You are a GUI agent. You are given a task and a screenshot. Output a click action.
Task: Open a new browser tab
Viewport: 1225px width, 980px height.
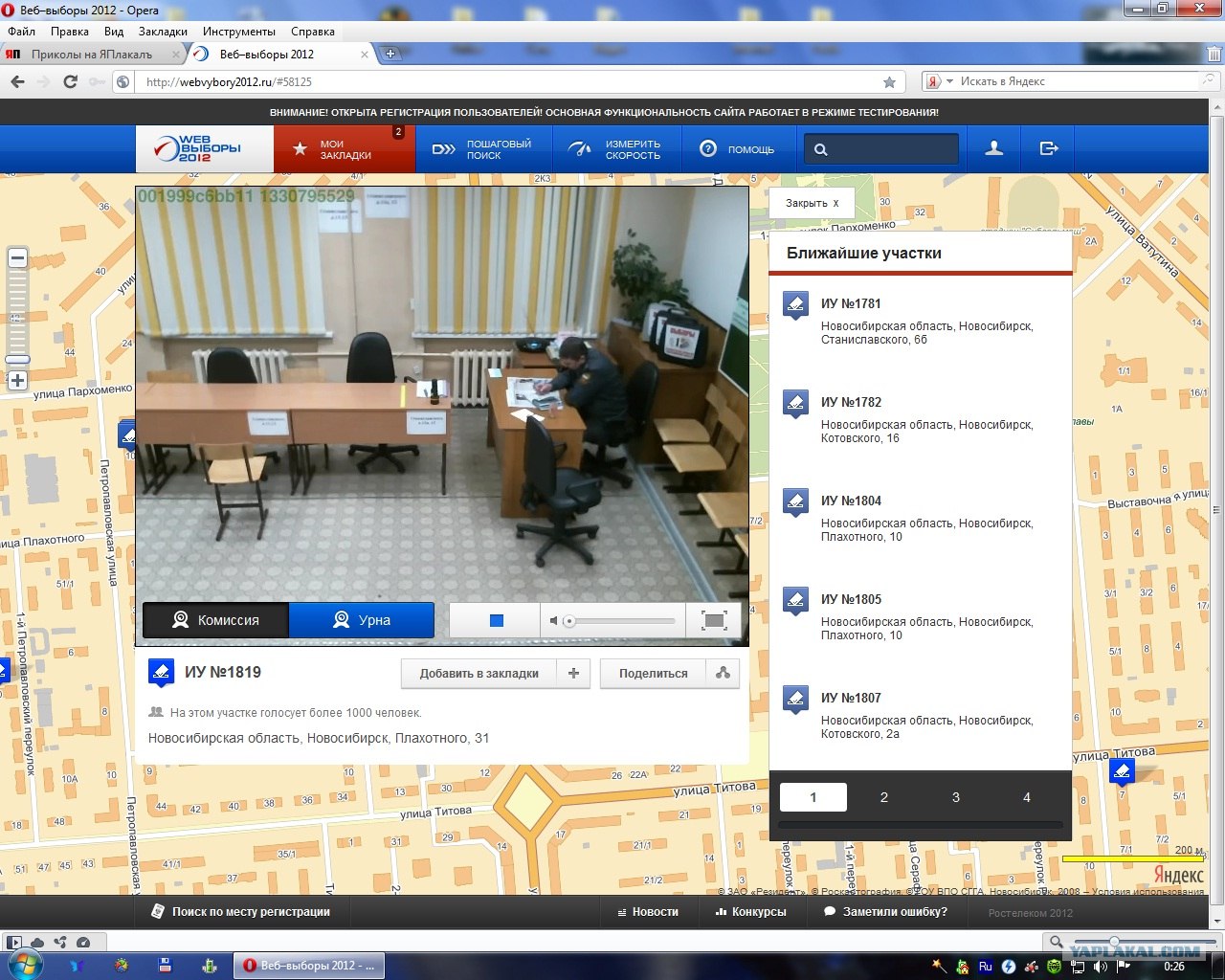coord(390,55)
